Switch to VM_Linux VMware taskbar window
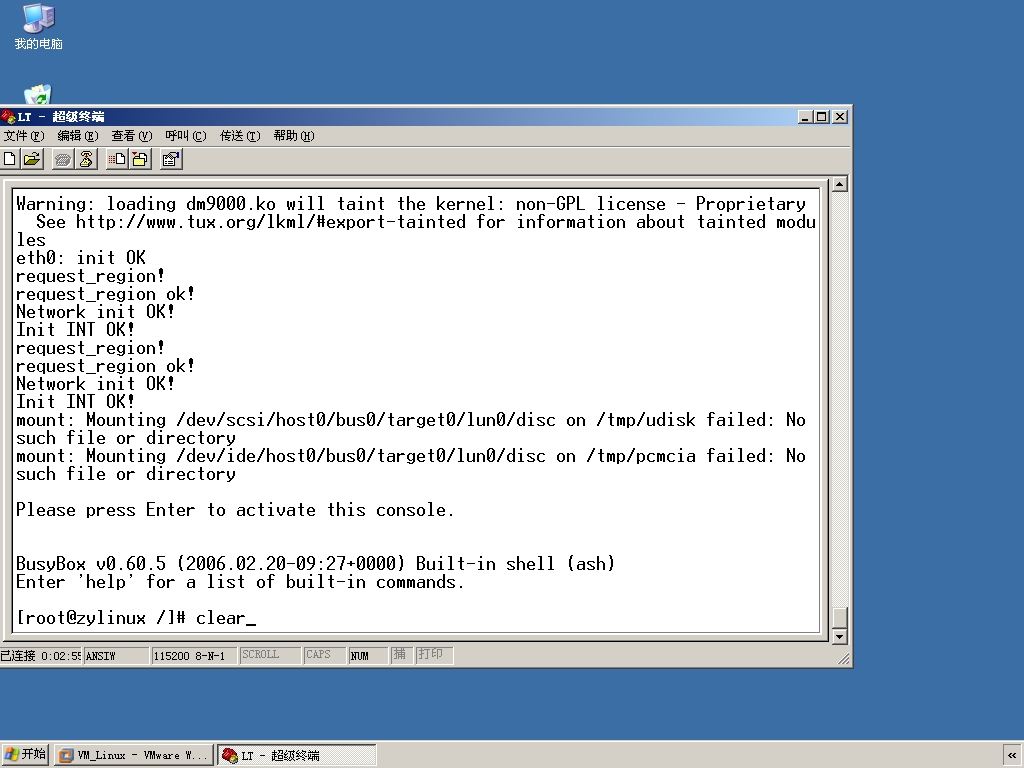The height and width of the screenshot is (768, 1024). [x=134, y=755]
